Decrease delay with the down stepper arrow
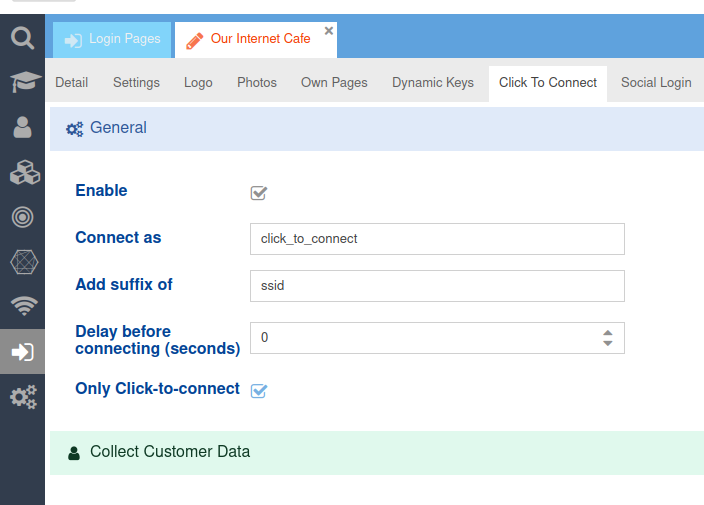Screen dimensions: 704x505 (607, 344)
